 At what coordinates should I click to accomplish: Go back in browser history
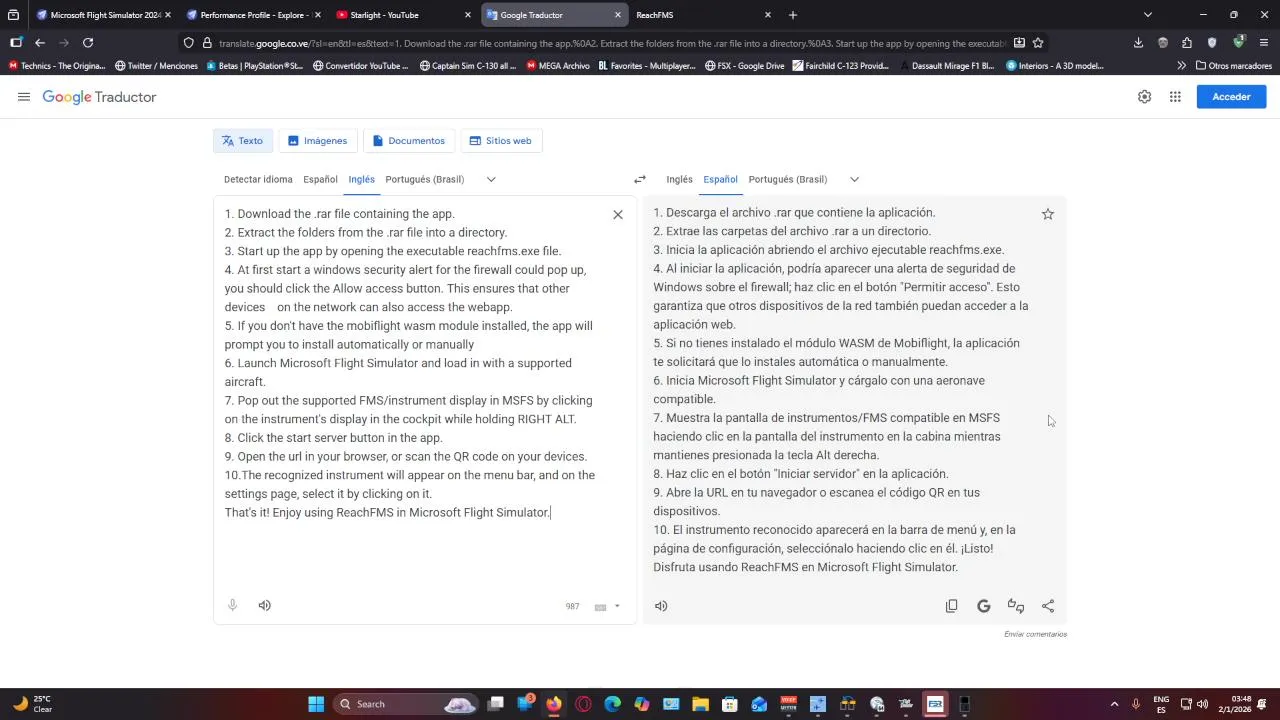point(39,43)
